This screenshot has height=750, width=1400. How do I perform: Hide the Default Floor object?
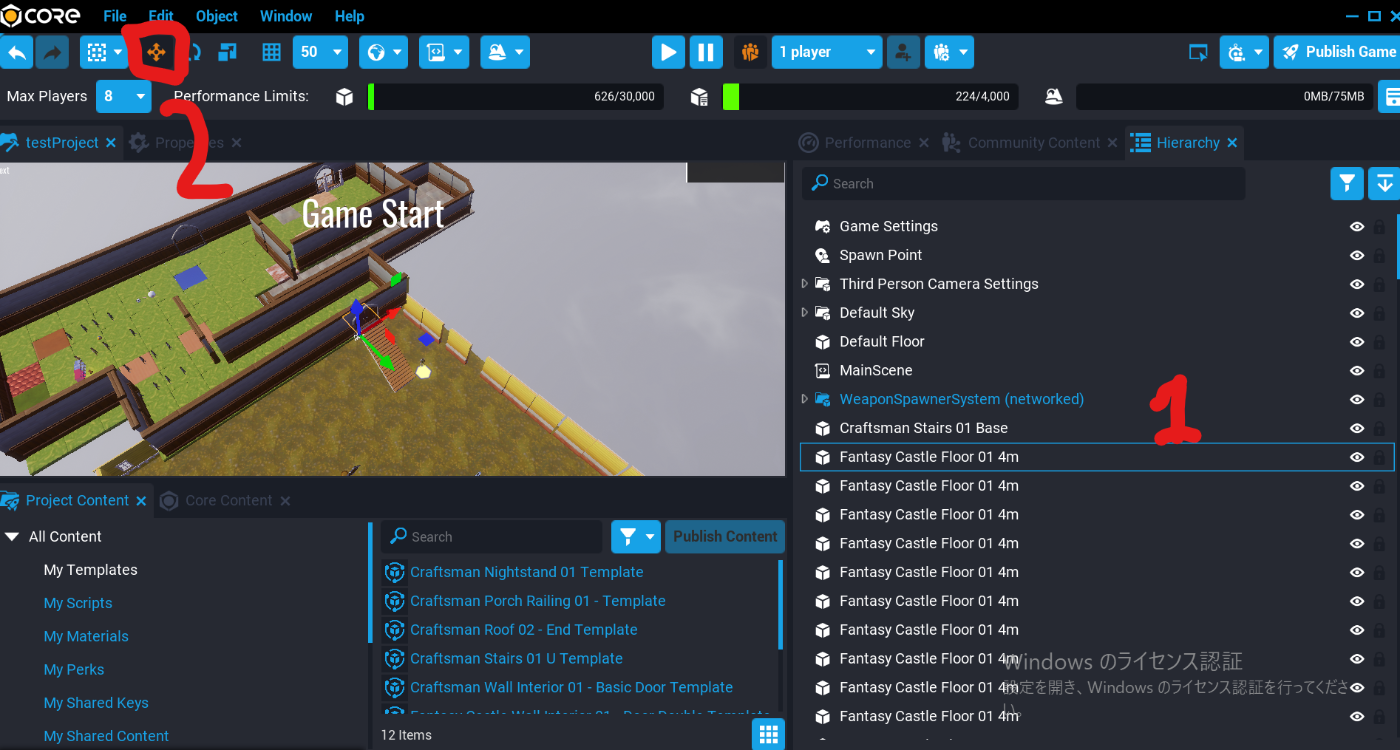1357,342
